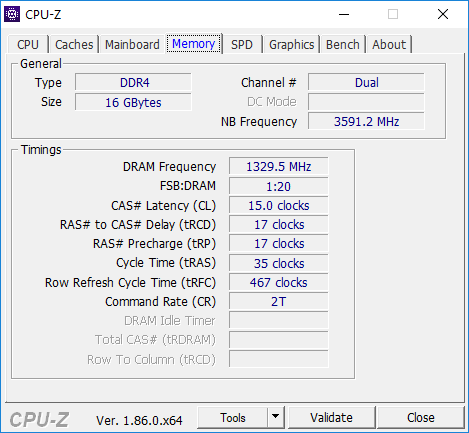The height and width of the screenshot is (433, 469).
Task: Click the Tools button
Action: (233, 417)
